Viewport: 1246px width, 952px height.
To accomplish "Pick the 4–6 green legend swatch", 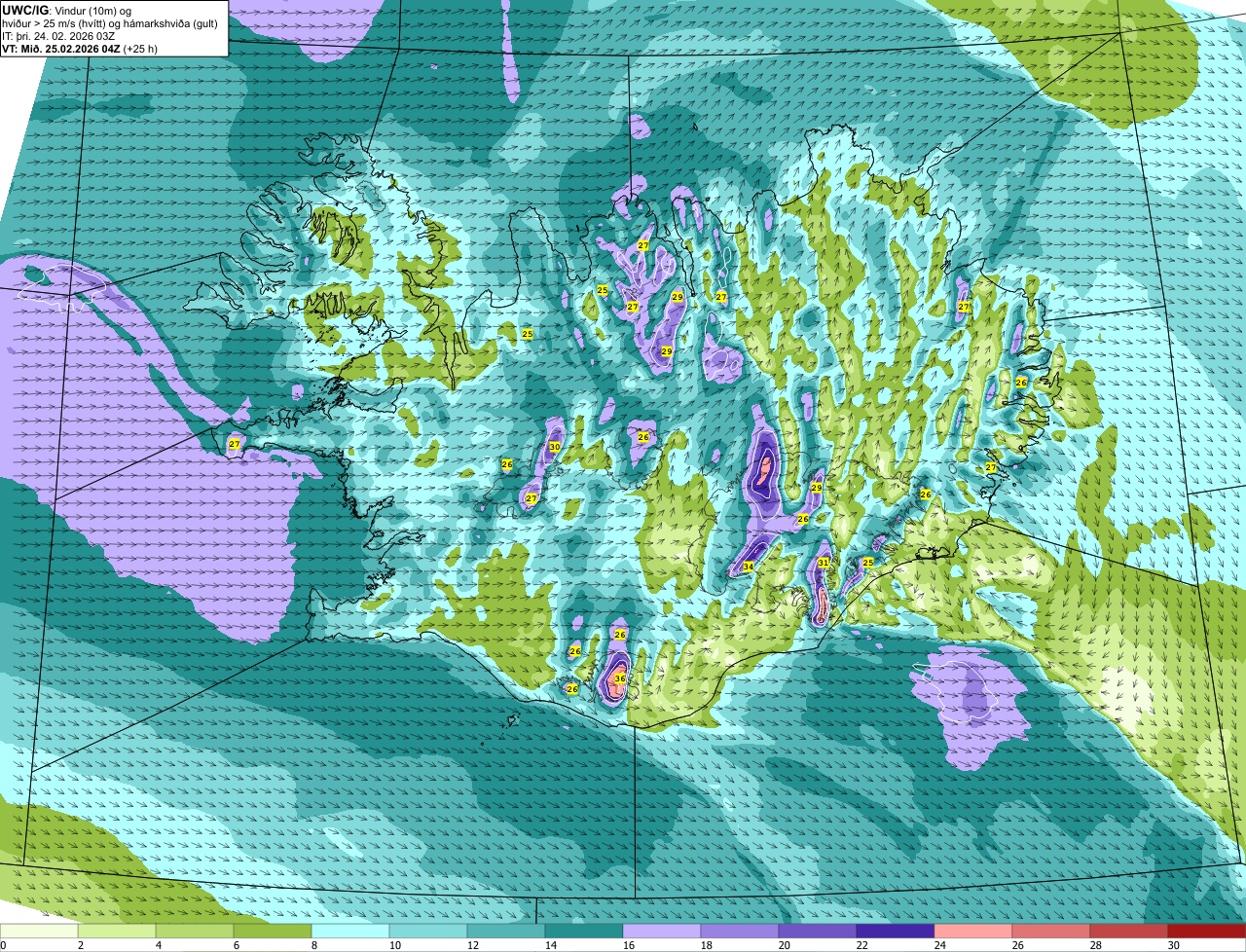I will 195,931.
